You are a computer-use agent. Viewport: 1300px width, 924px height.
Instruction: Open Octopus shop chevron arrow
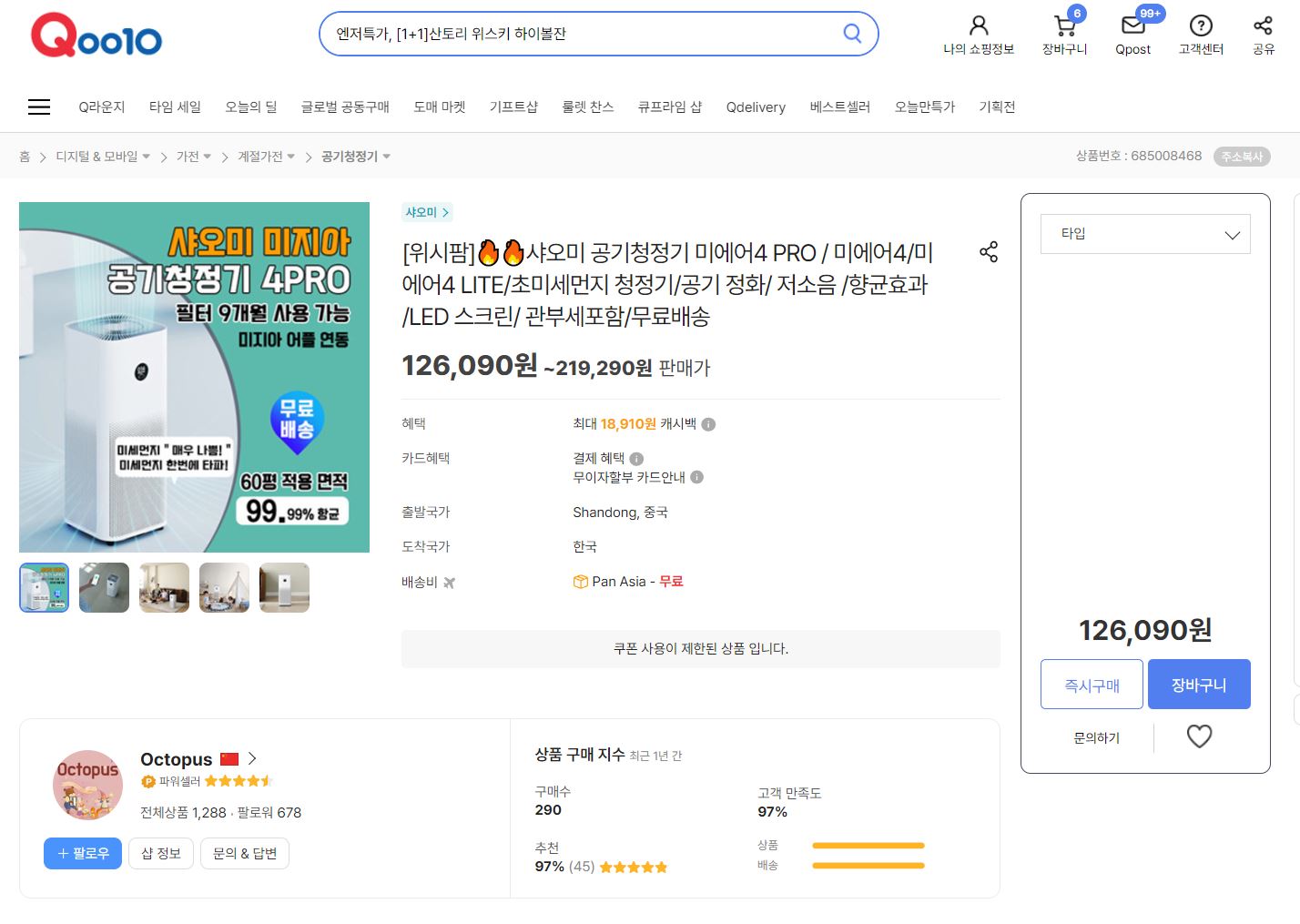252,758
